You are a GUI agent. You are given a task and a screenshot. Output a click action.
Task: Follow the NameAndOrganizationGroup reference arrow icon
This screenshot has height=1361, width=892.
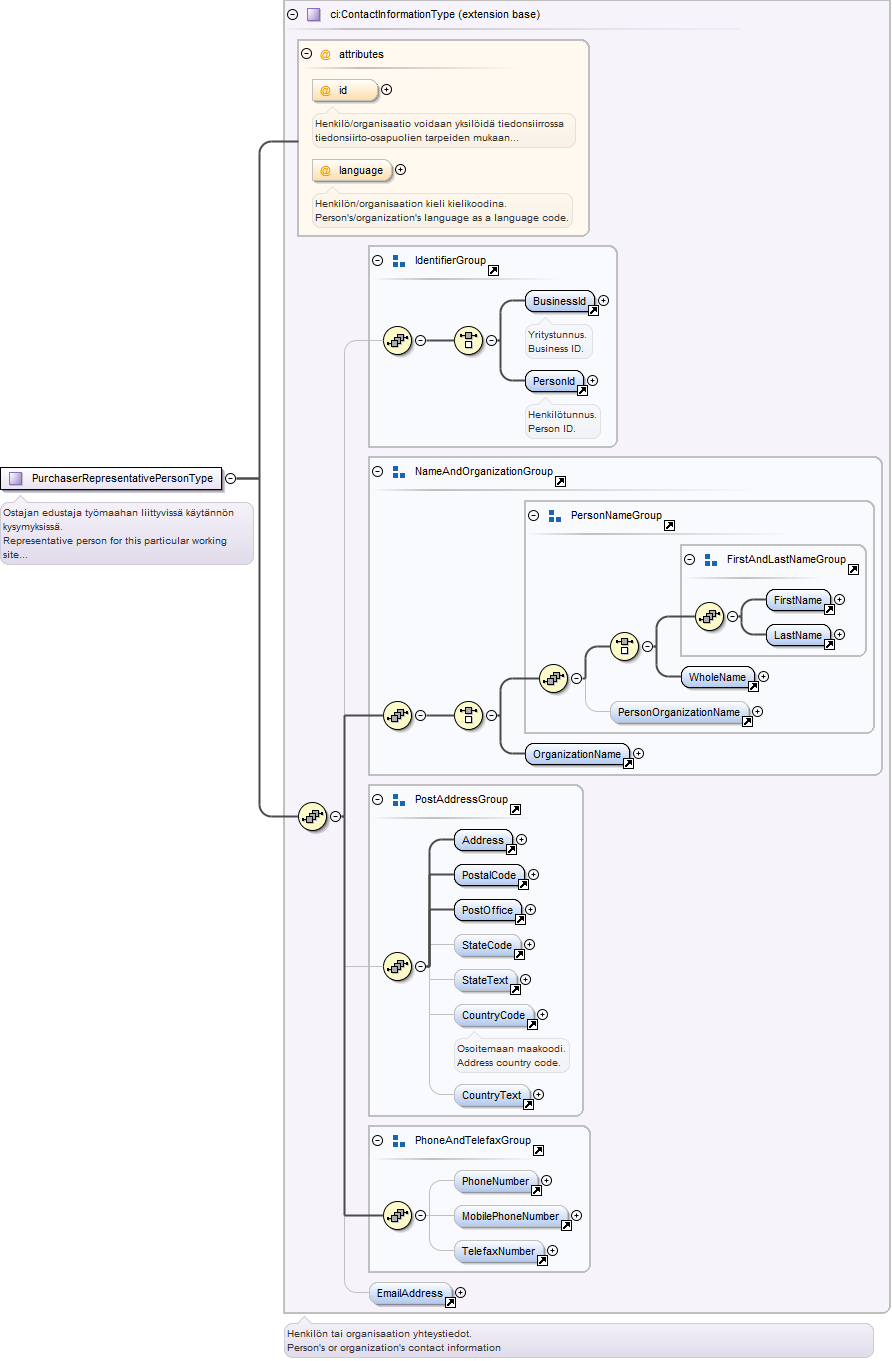point(560,482)
